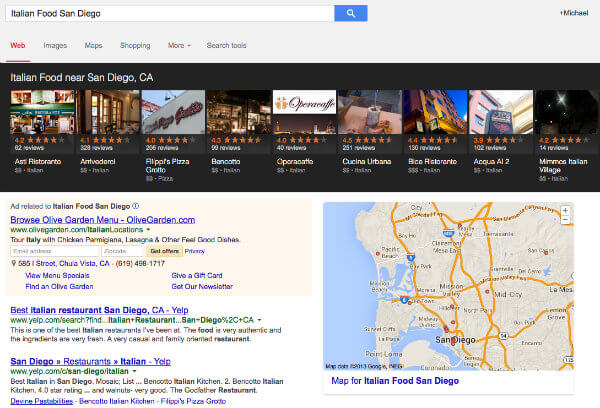
Task: Zoom out on the map with the minus button
Action: pyautogui.click(x=565, y=219)
